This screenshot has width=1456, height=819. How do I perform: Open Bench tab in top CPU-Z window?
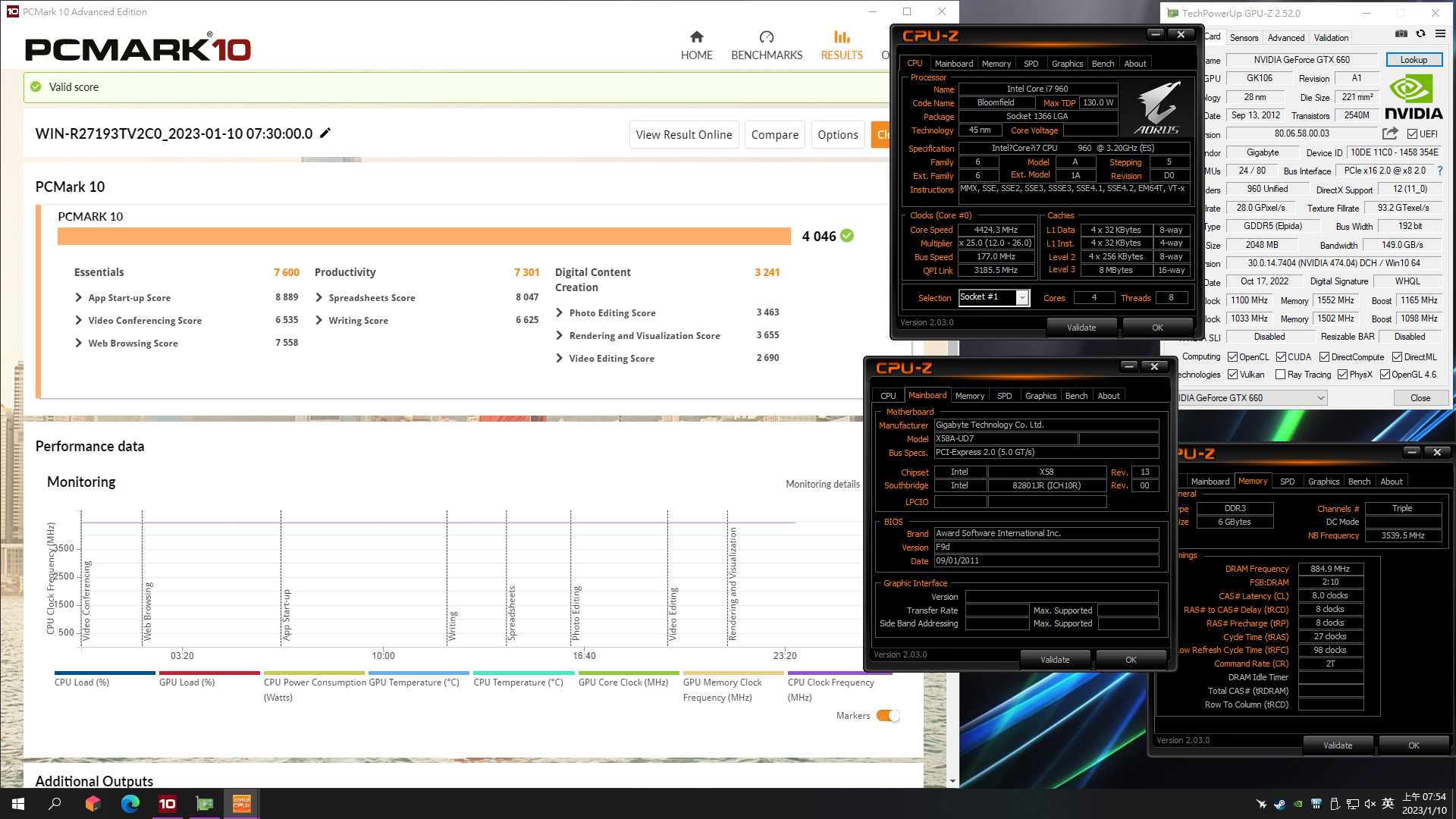pyautogui.click(x=1103, y=64)
